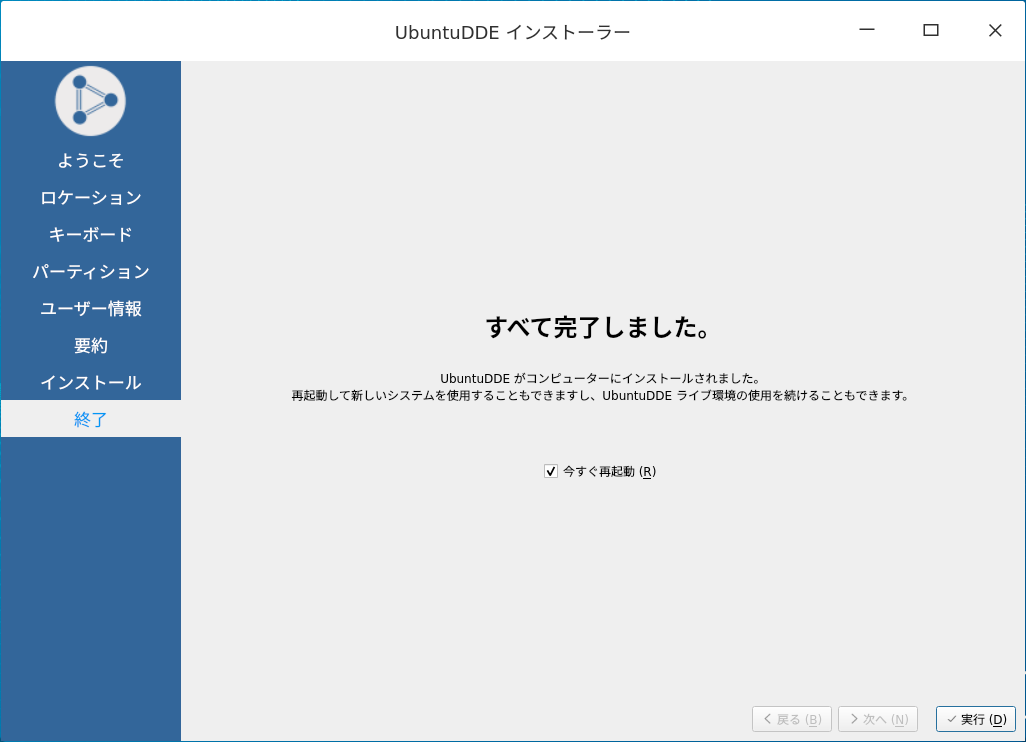Select the パーティション step in sidebar

point(90,272)
